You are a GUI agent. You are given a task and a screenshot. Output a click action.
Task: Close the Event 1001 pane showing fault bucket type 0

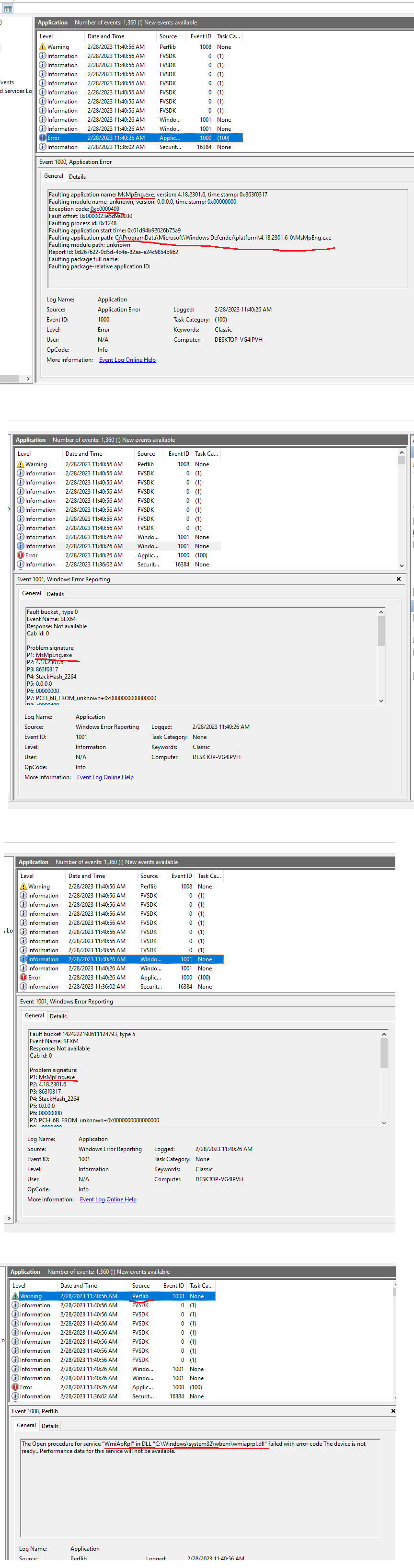[399, 579]
